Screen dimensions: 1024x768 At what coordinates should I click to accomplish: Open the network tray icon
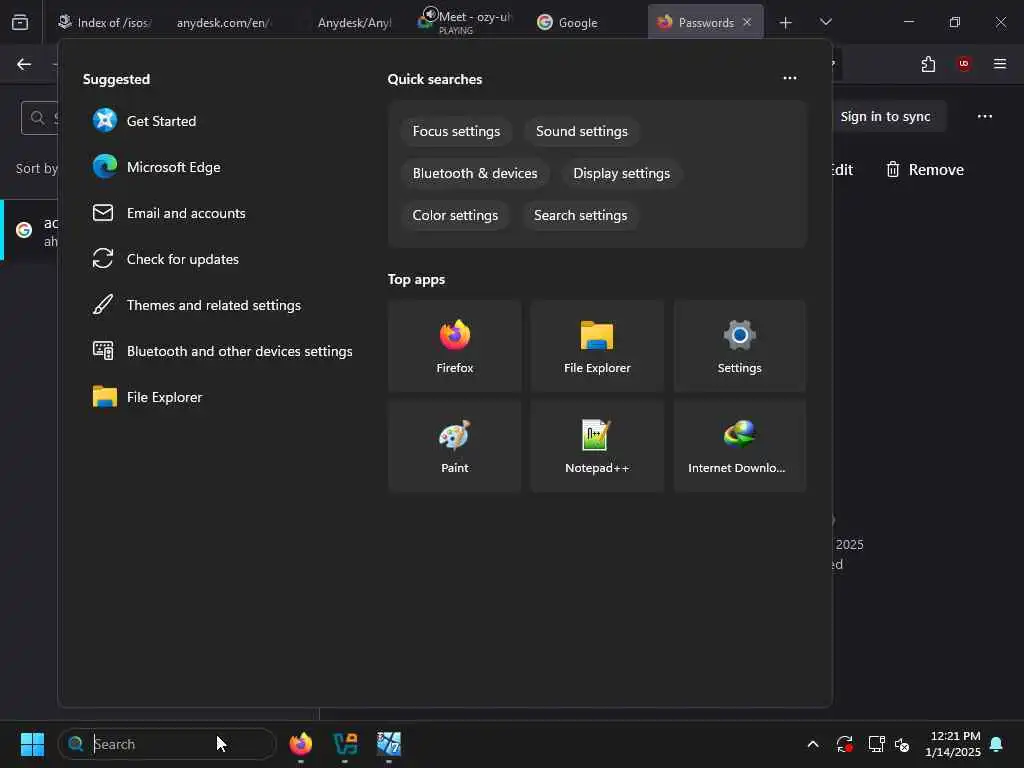point(876,744)
